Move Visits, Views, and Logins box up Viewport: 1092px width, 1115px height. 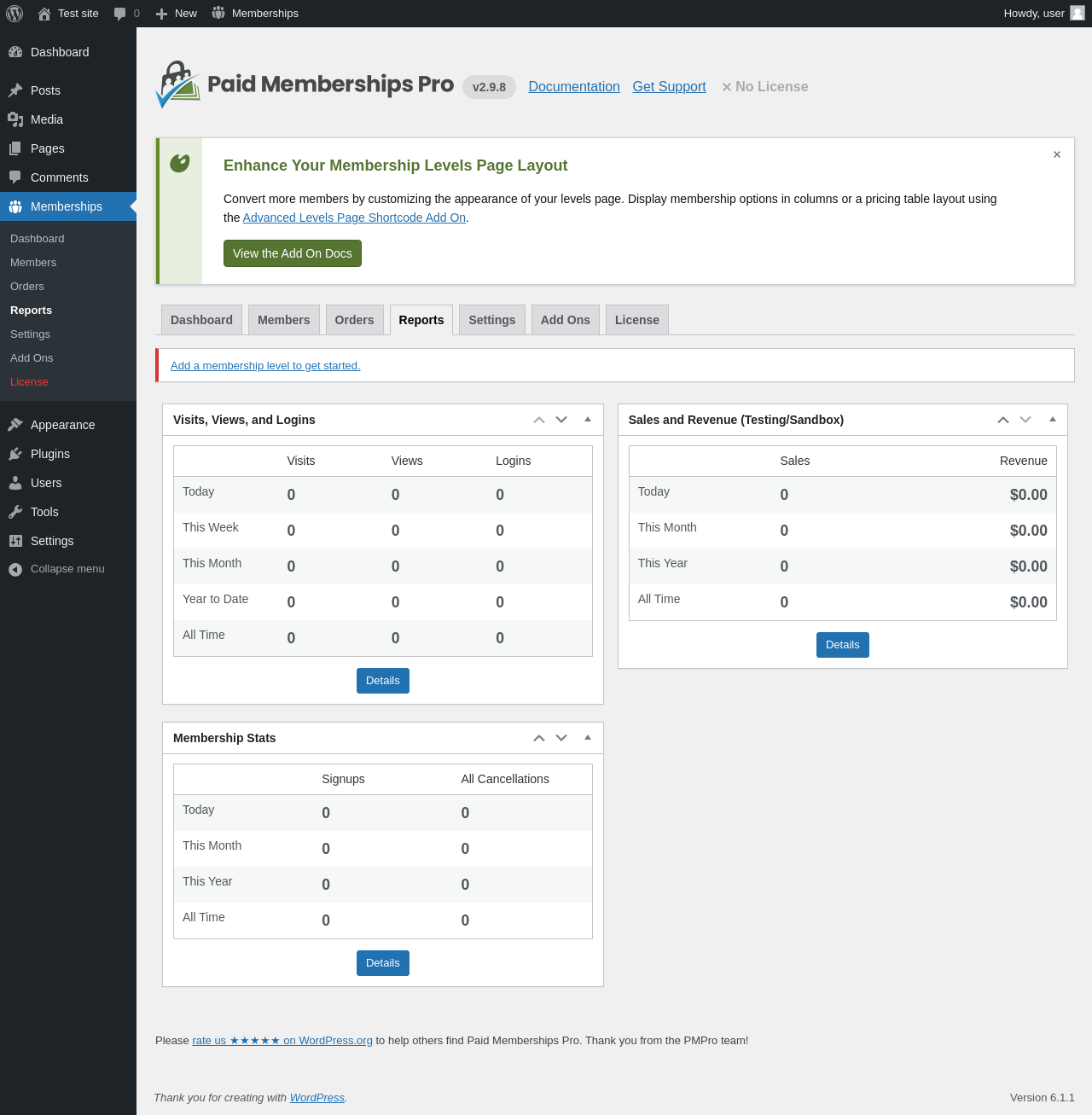pos(539,420)
